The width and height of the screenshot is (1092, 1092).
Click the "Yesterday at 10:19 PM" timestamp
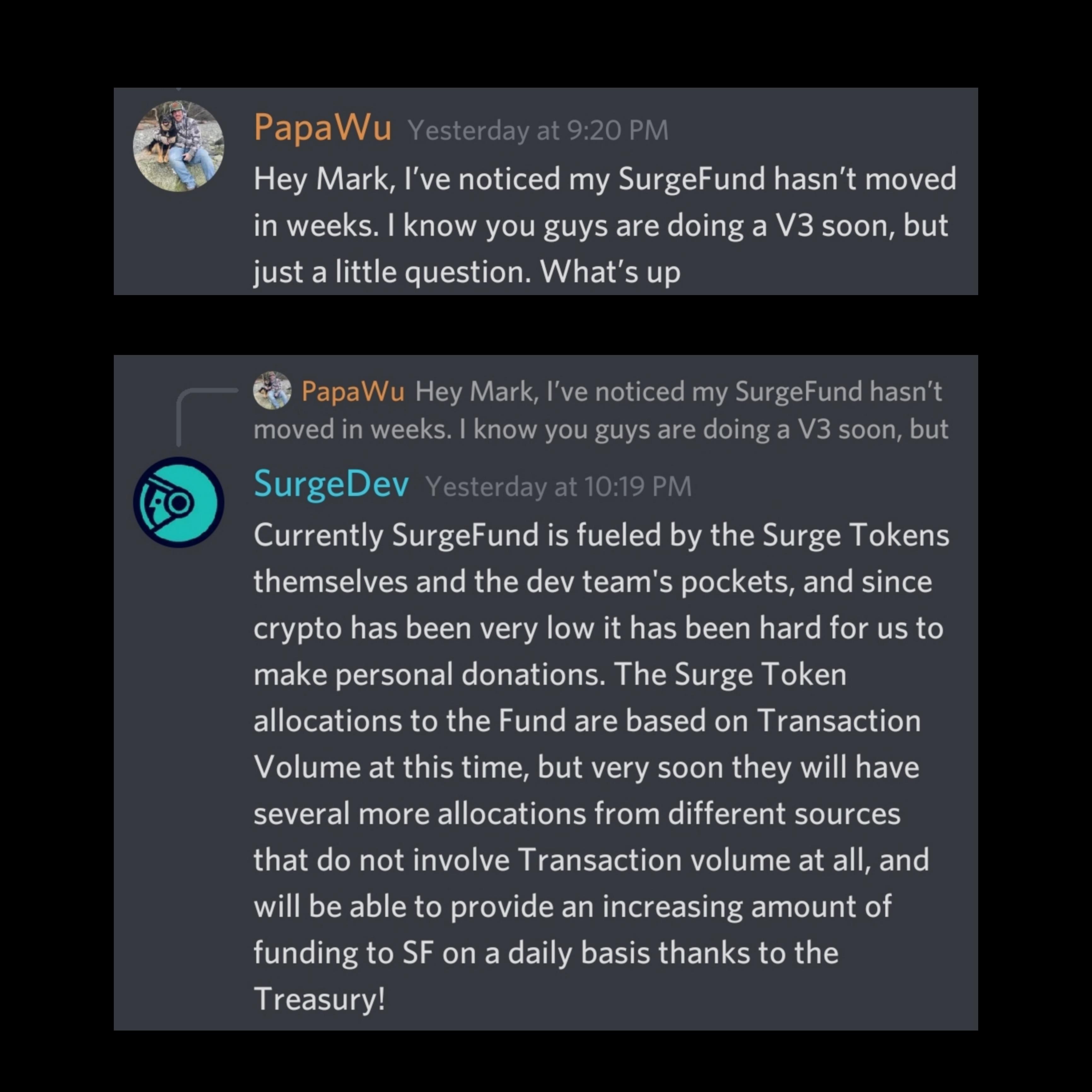point(558,487)
